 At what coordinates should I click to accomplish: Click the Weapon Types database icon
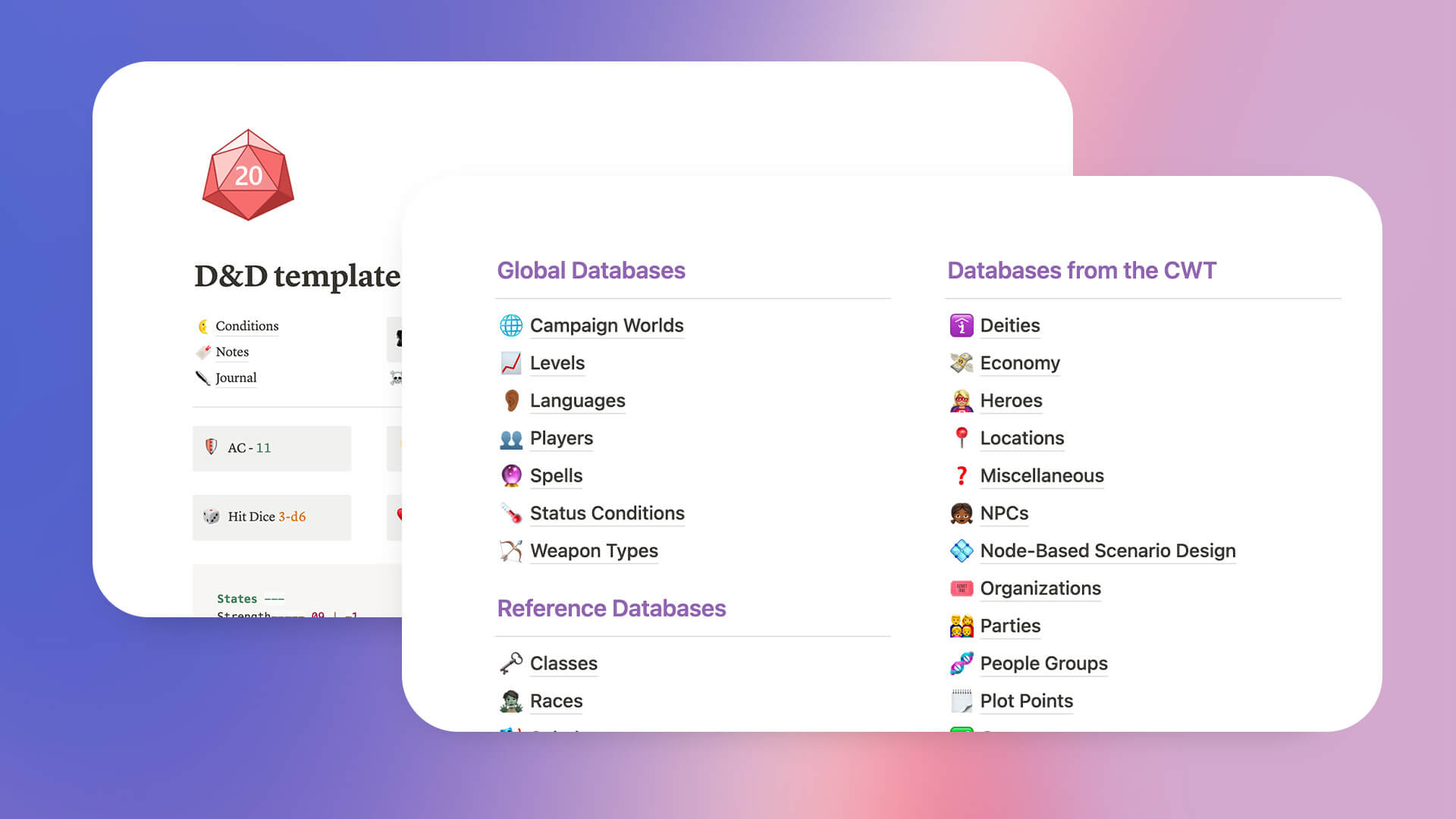(510, 549)
